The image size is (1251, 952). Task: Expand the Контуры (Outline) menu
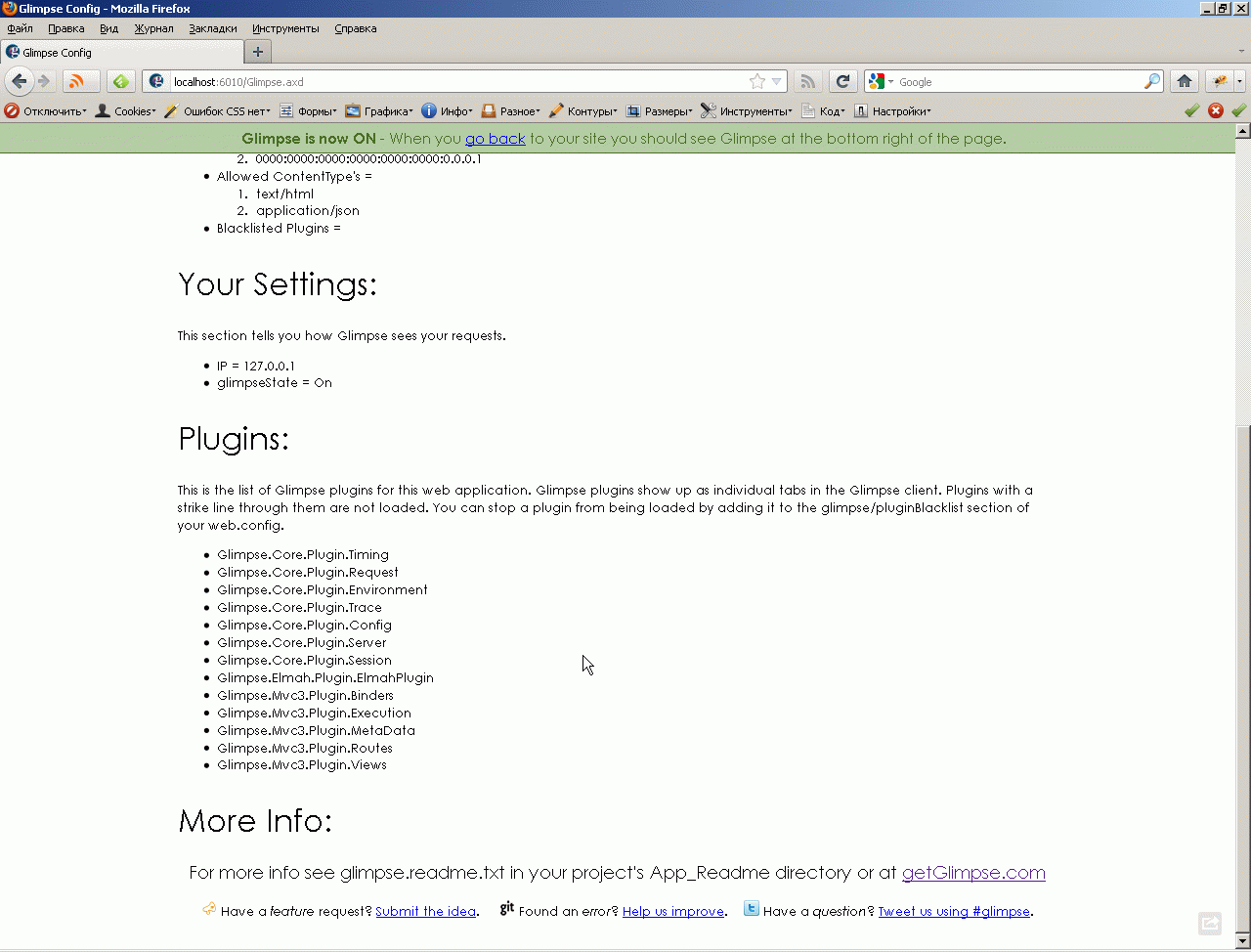[x=583, y=111]
